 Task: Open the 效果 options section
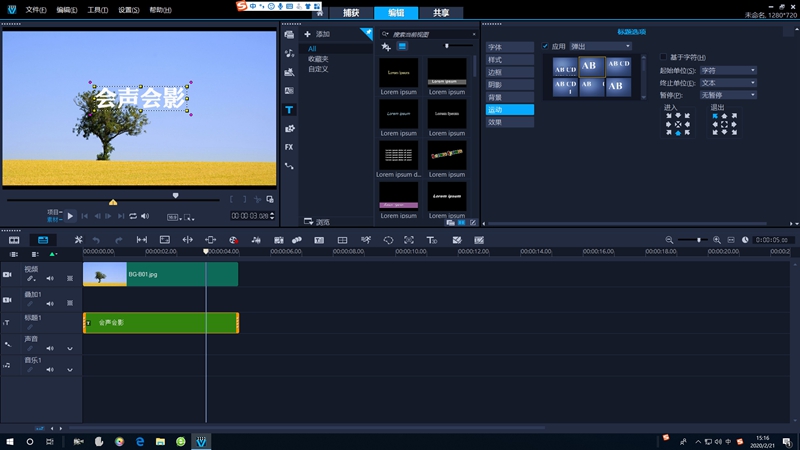510,122
